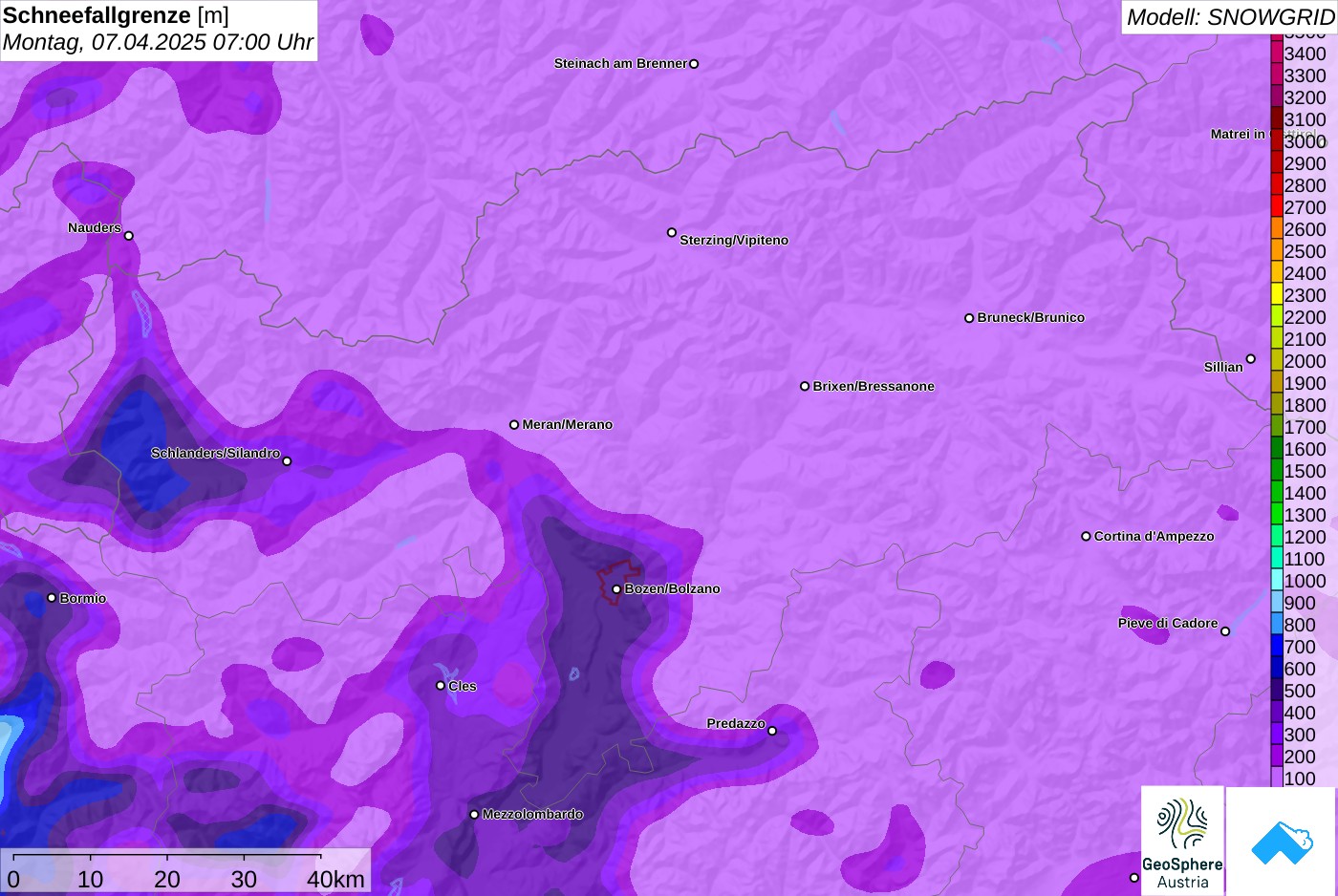Select the Predazzo town marker dot

click(x=772, y=731)
